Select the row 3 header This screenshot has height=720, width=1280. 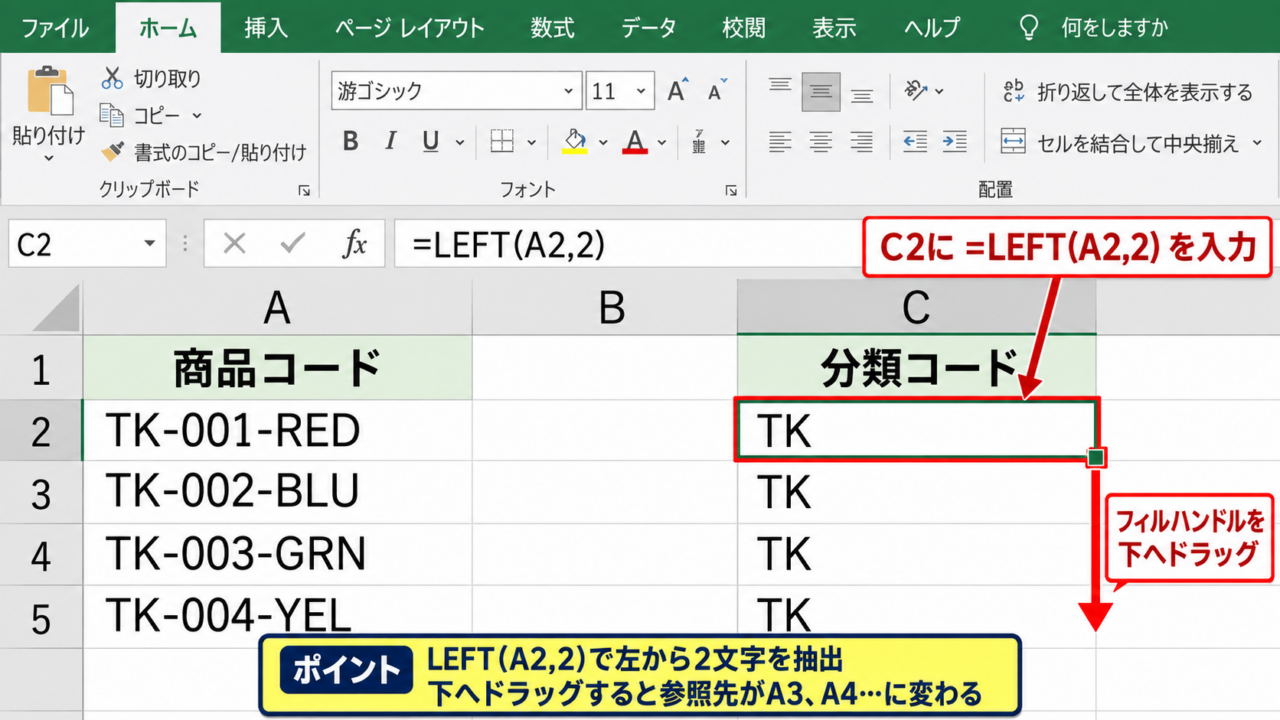[41, 493]
